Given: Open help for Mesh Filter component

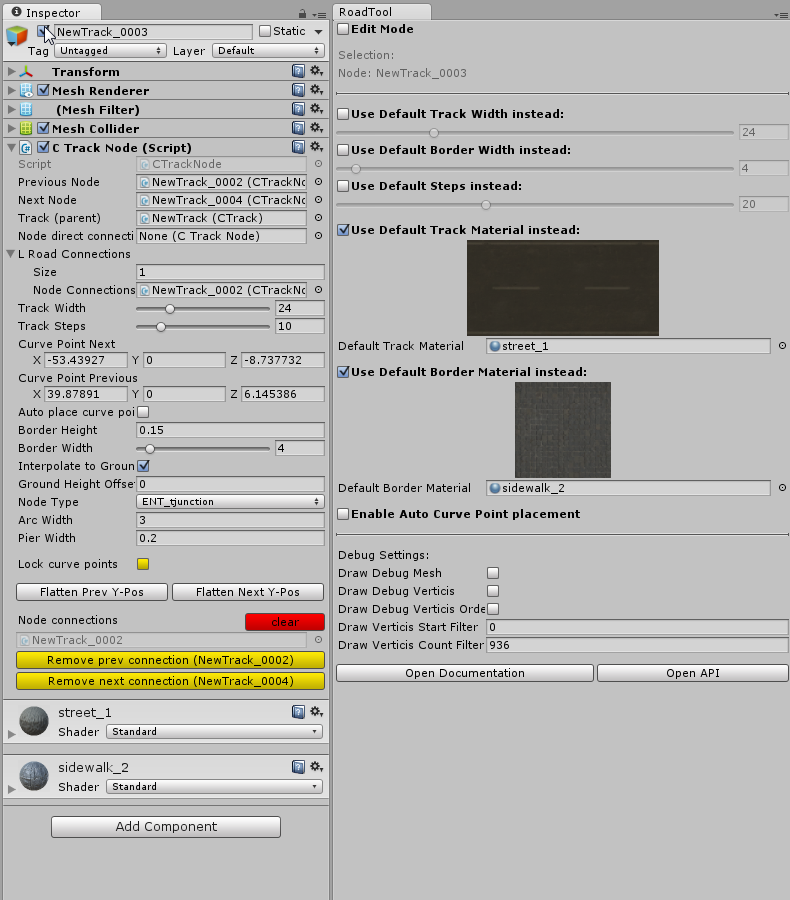Looking at the screenshot, I should pos(298,109).
